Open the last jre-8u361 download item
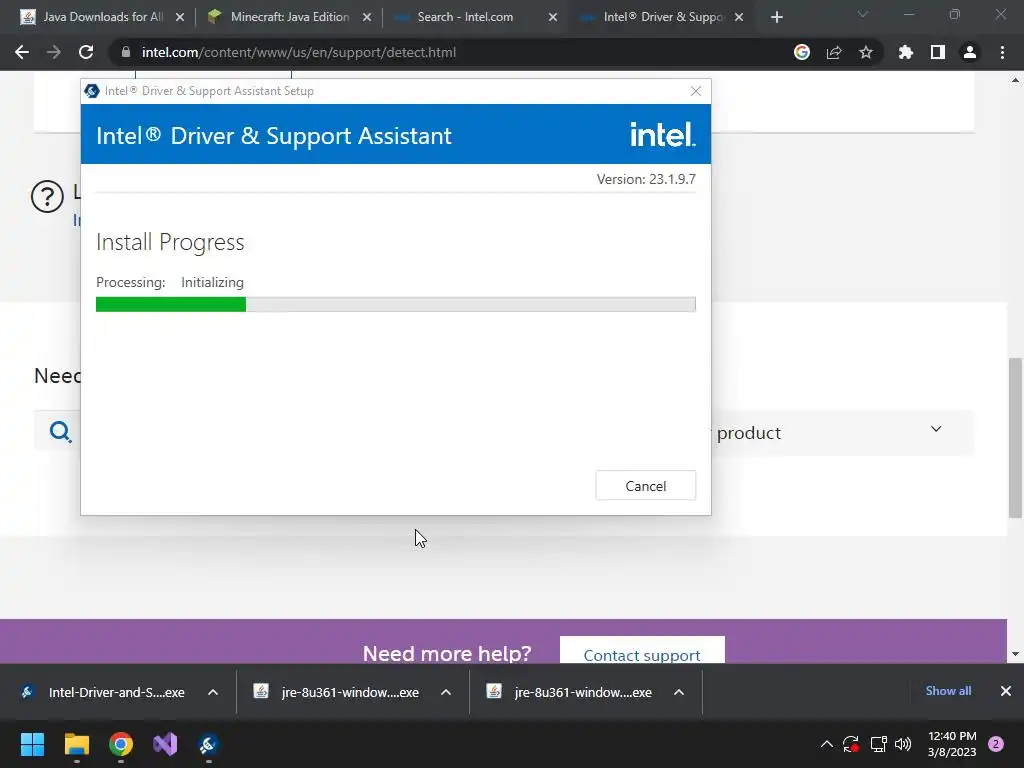 [x=570, y=692]
